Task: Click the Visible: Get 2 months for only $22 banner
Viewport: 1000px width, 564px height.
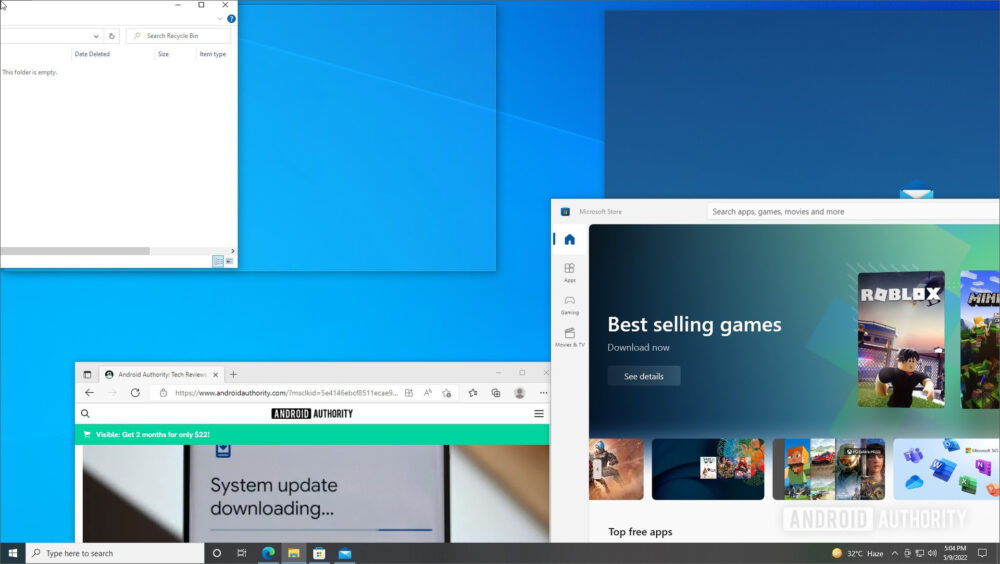Action: pos(312,434)
